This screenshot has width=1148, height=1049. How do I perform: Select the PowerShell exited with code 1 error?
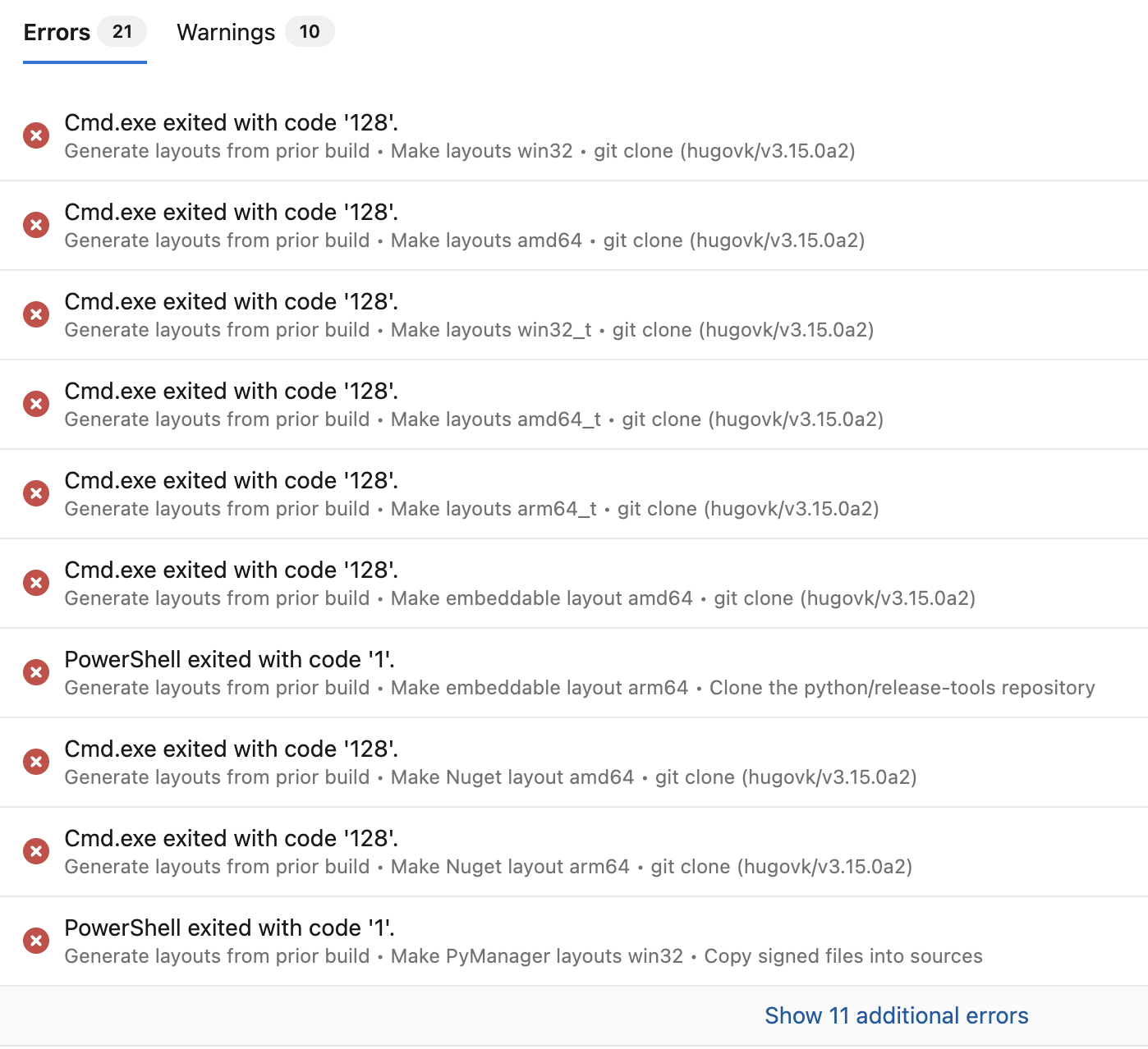point(230,659)
